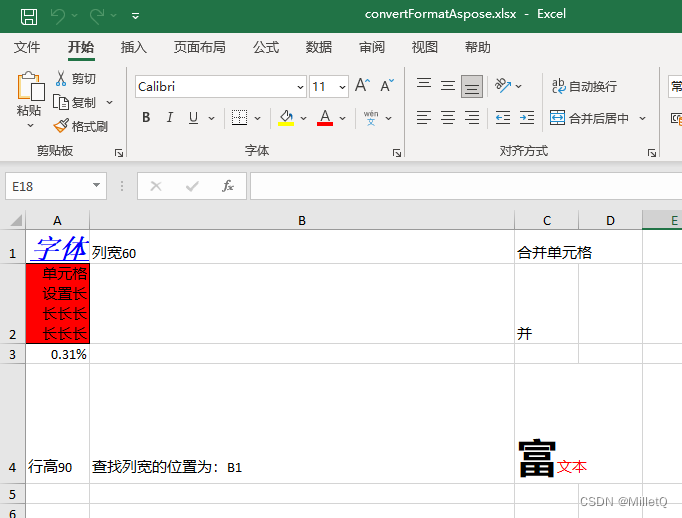
Task: Click the borders icon
Action: [239, 117]
